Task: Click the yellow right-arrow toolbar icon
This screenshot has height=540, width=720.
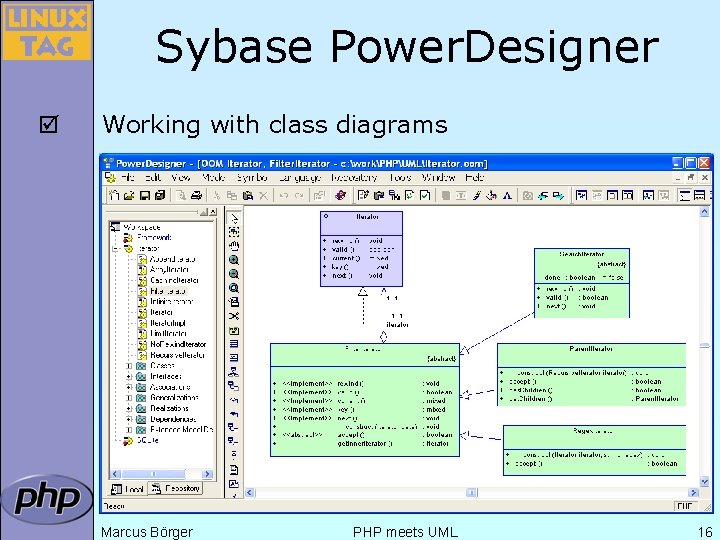Action: (x=558, y=196)
